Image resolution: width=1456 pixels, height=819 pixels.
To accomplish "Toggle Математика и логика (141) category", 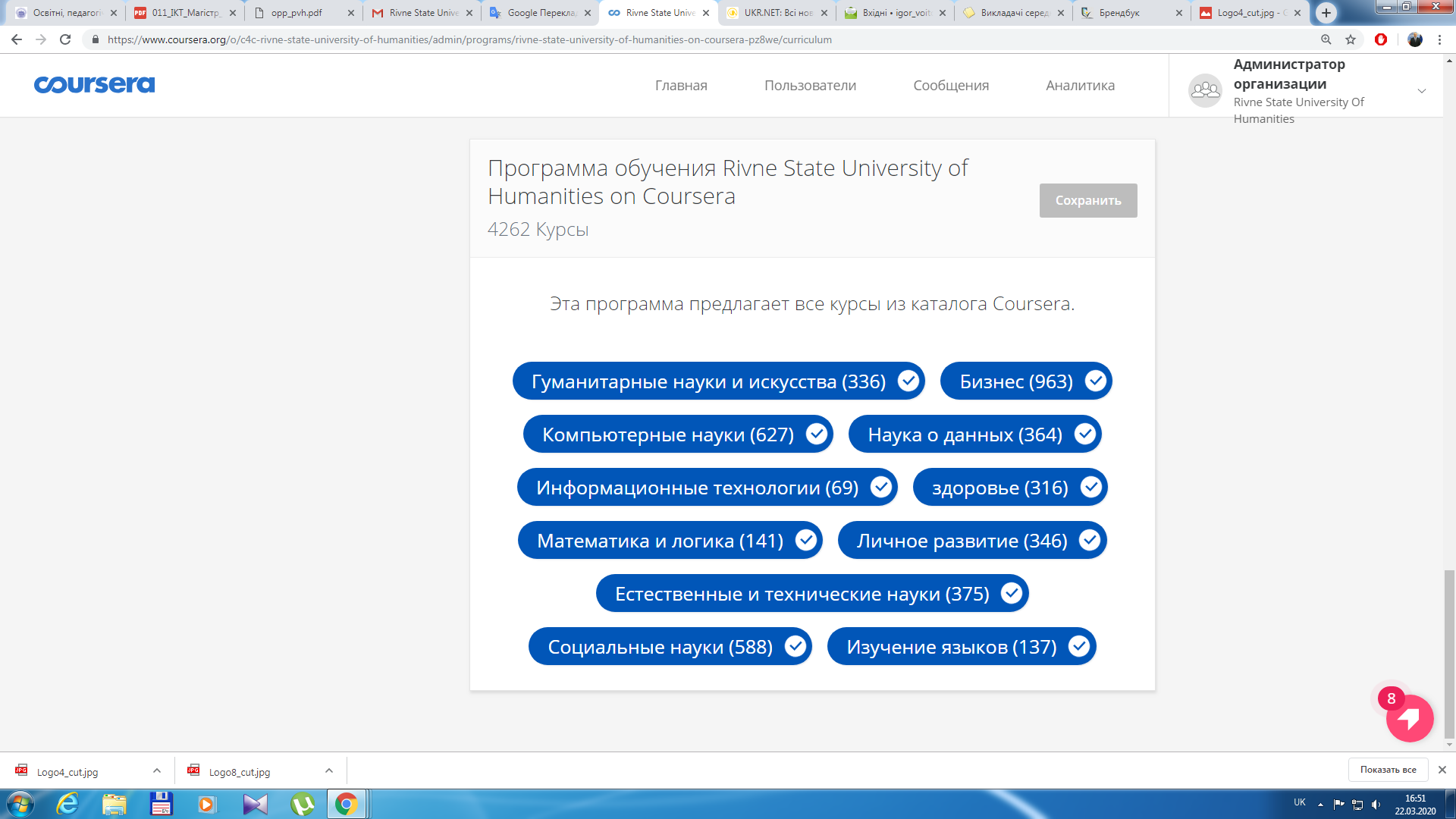I will click(x=670, y=540).
